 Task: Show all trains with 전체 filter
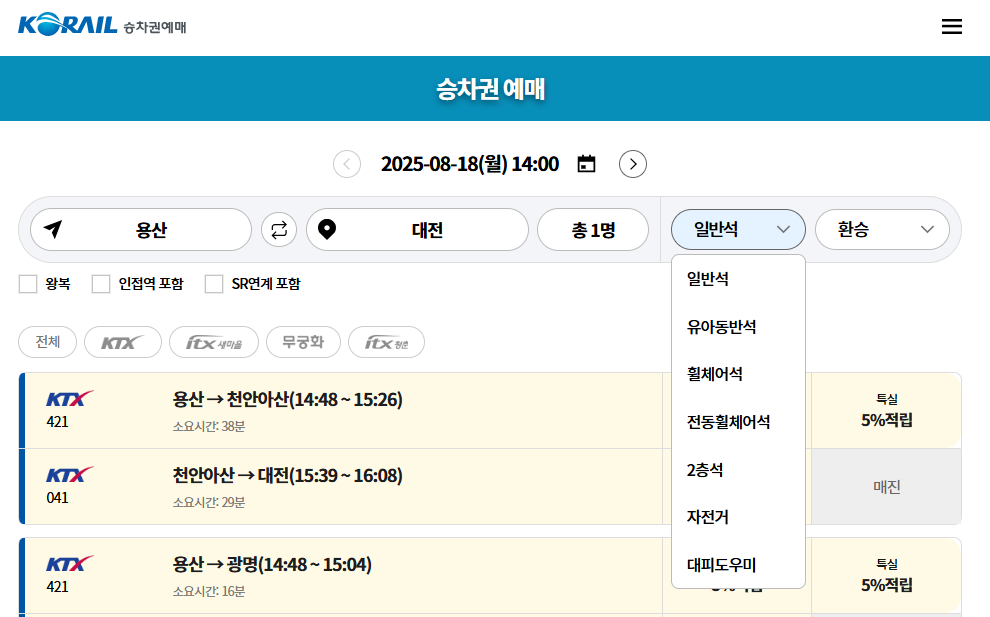point(48,342)
